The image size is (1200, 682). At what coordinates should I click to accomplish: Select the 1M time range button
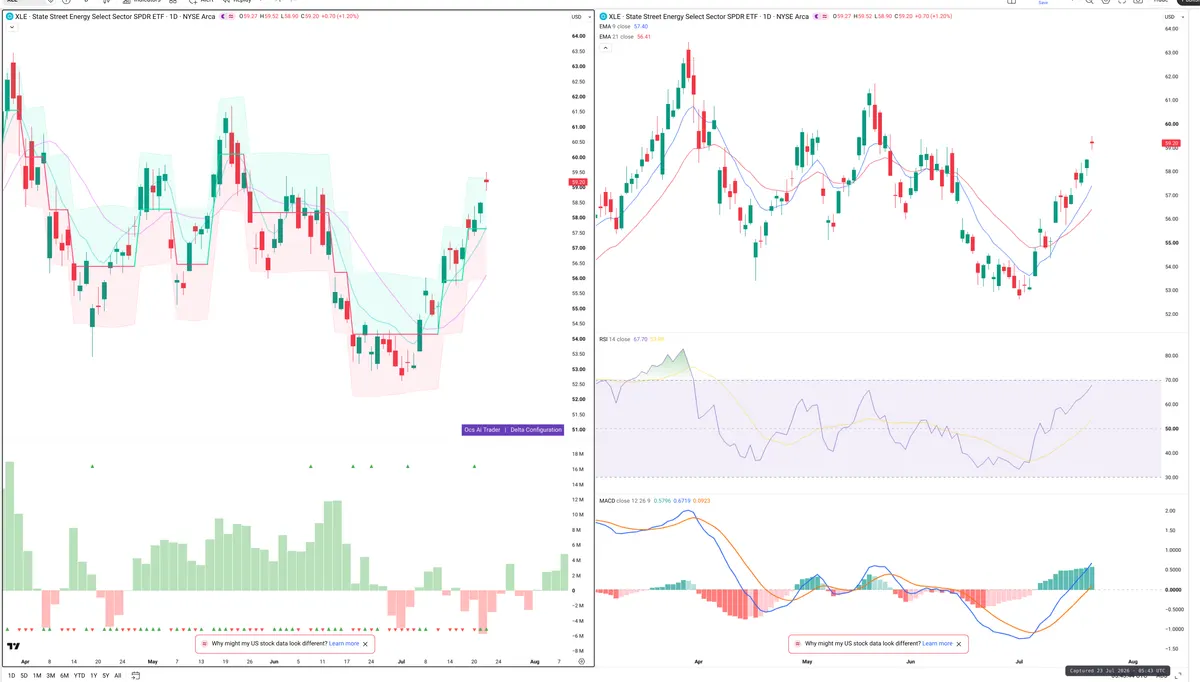37,676
